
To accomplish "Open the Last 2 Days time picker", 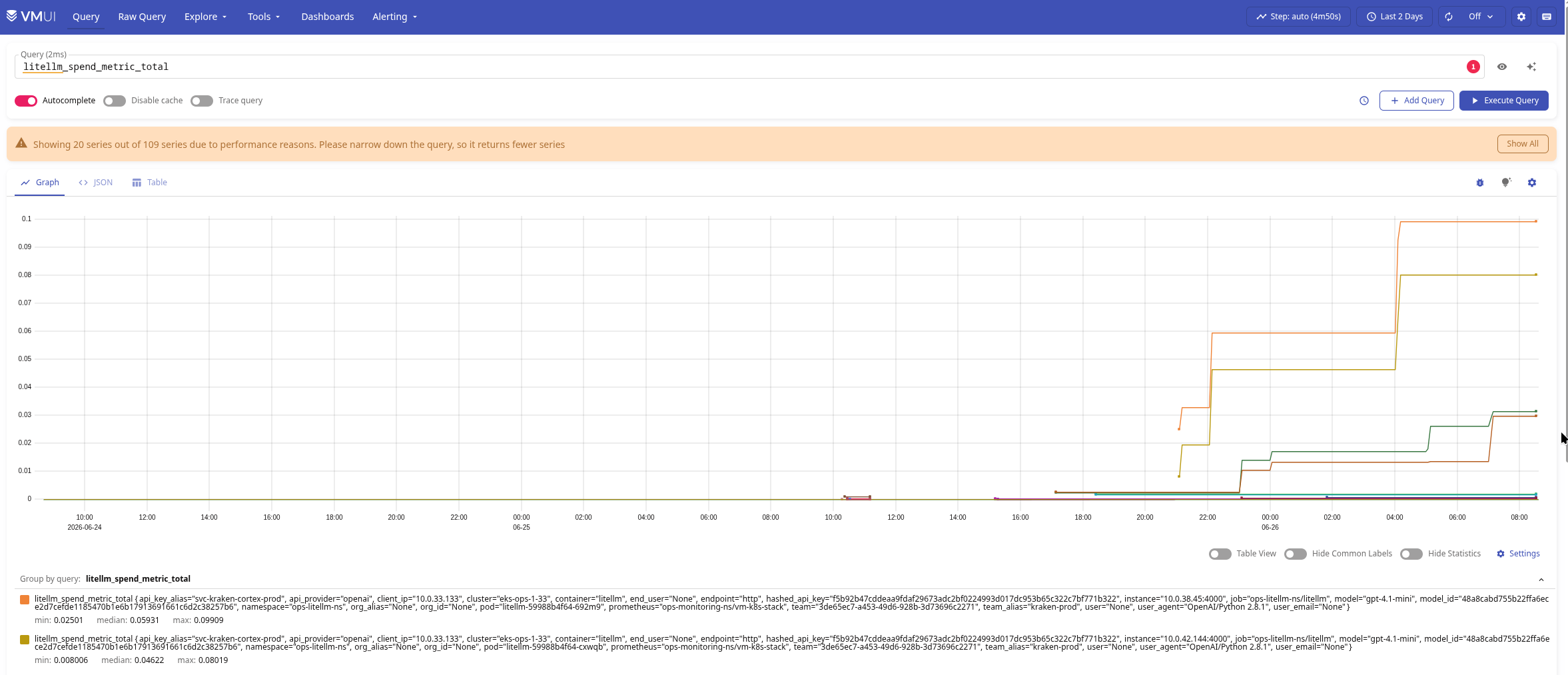I will pos(1395,17).
